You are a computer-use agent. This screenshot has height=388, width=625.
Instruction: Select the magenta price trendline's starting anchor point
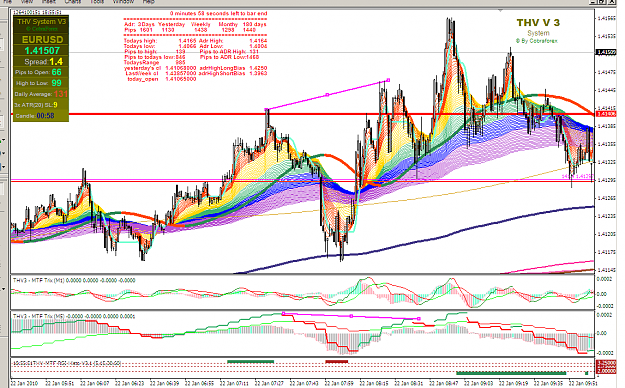point(267,109)
